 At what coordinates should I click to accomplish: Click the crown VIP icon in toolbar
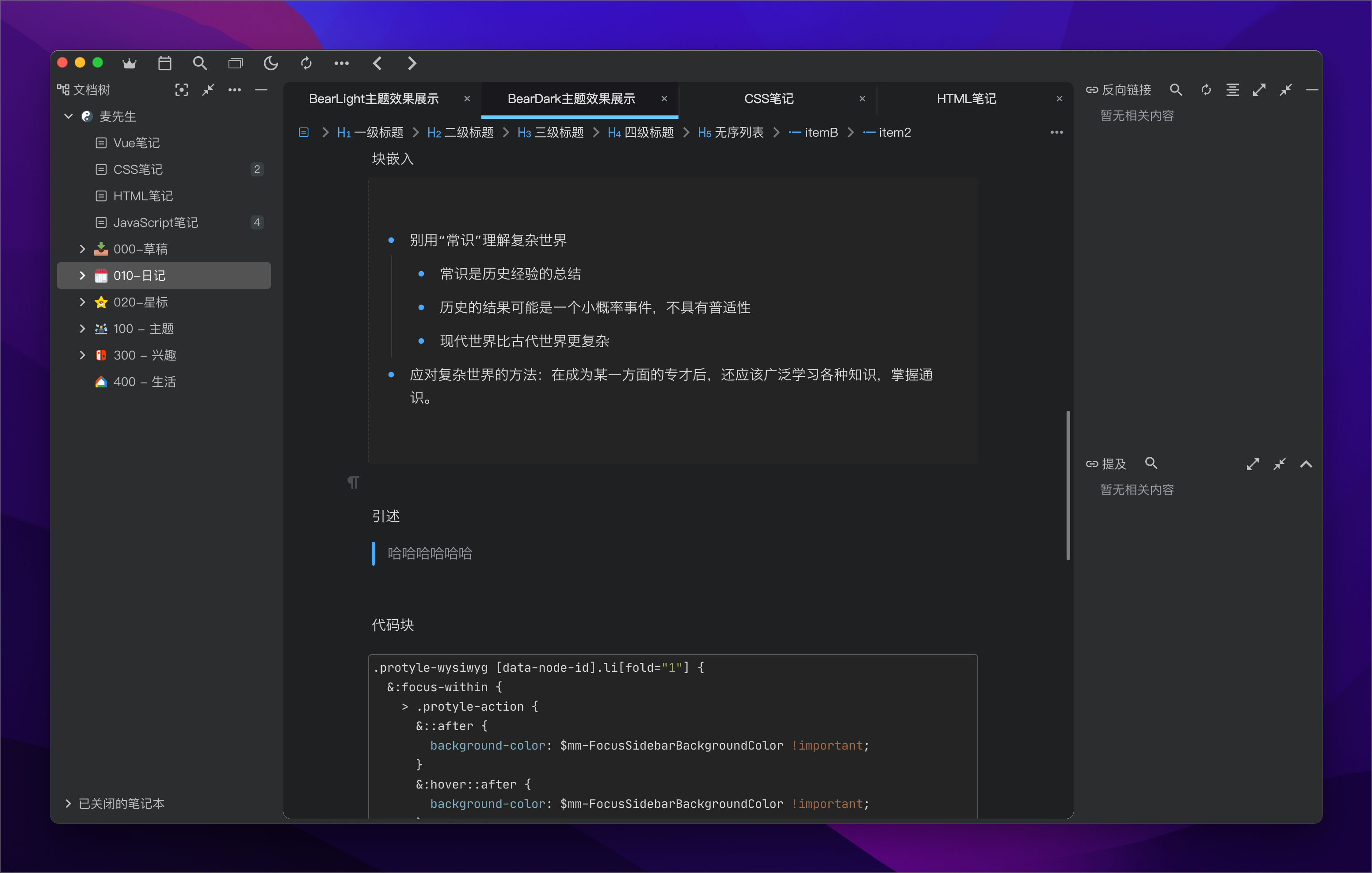click(x=130, y=63)
